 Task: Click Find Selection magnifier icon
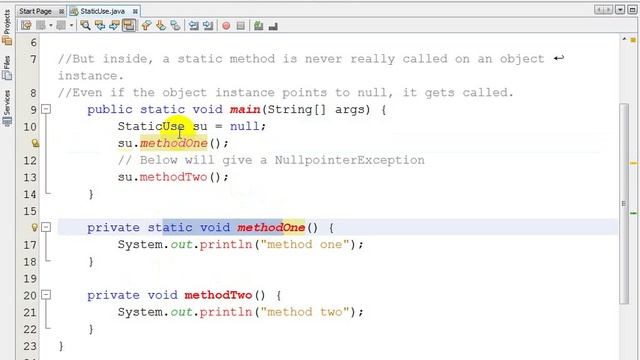(x=85, y=26)
